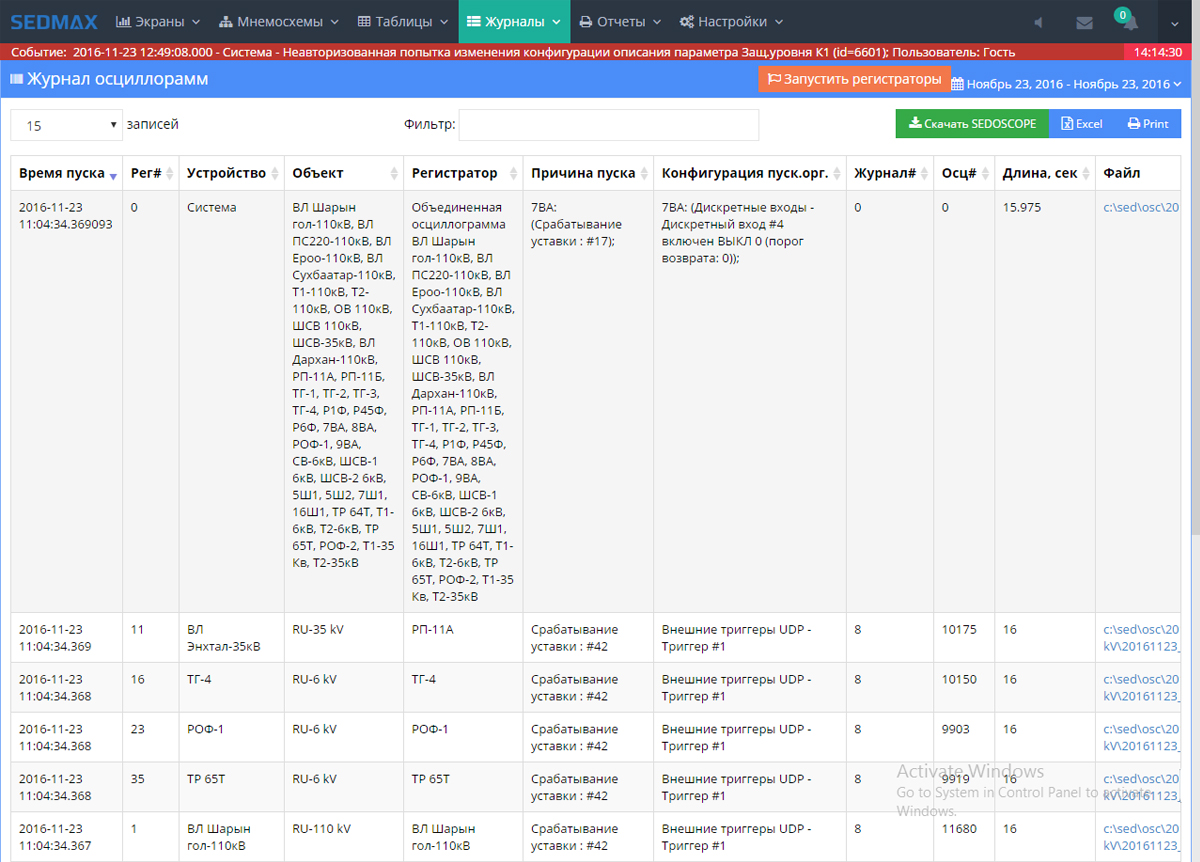The image size is (1200, 862).
Task: Click the SEDMAX logo
Action: pyautogui.click(x=53, y=21)
